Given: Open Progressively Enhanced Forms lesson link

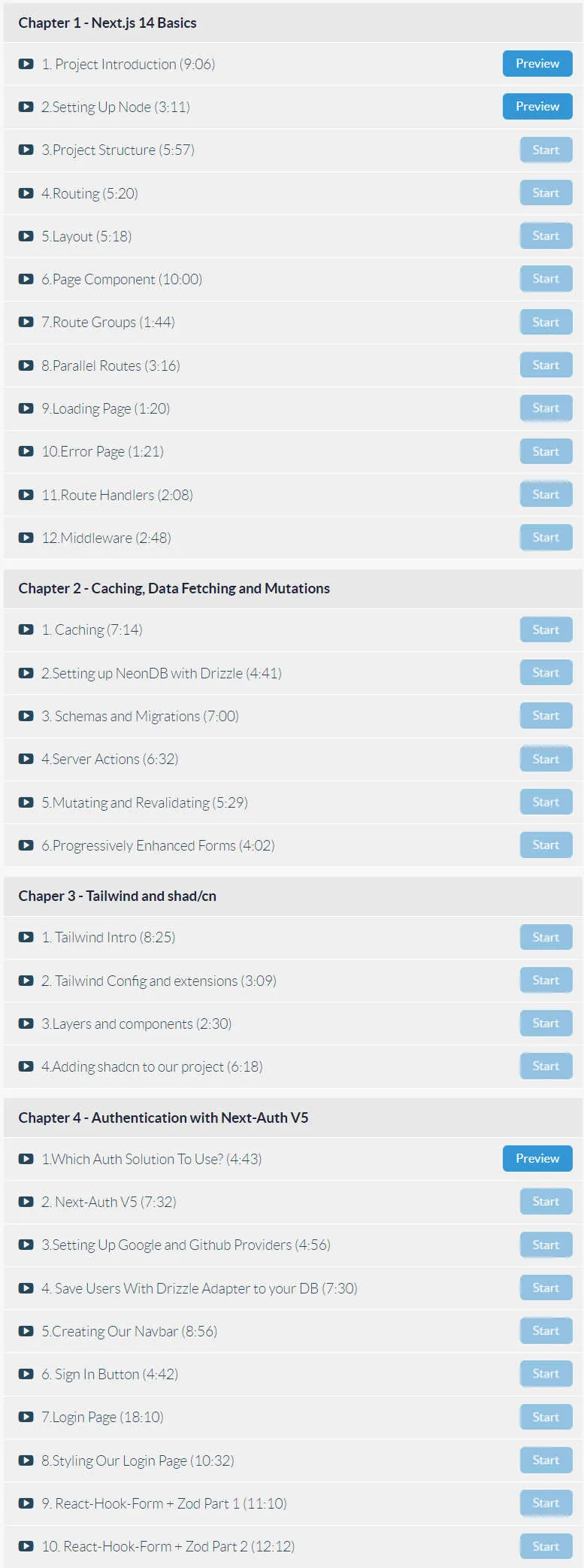Looking at the screenshot, I should [x=158, y=845].
